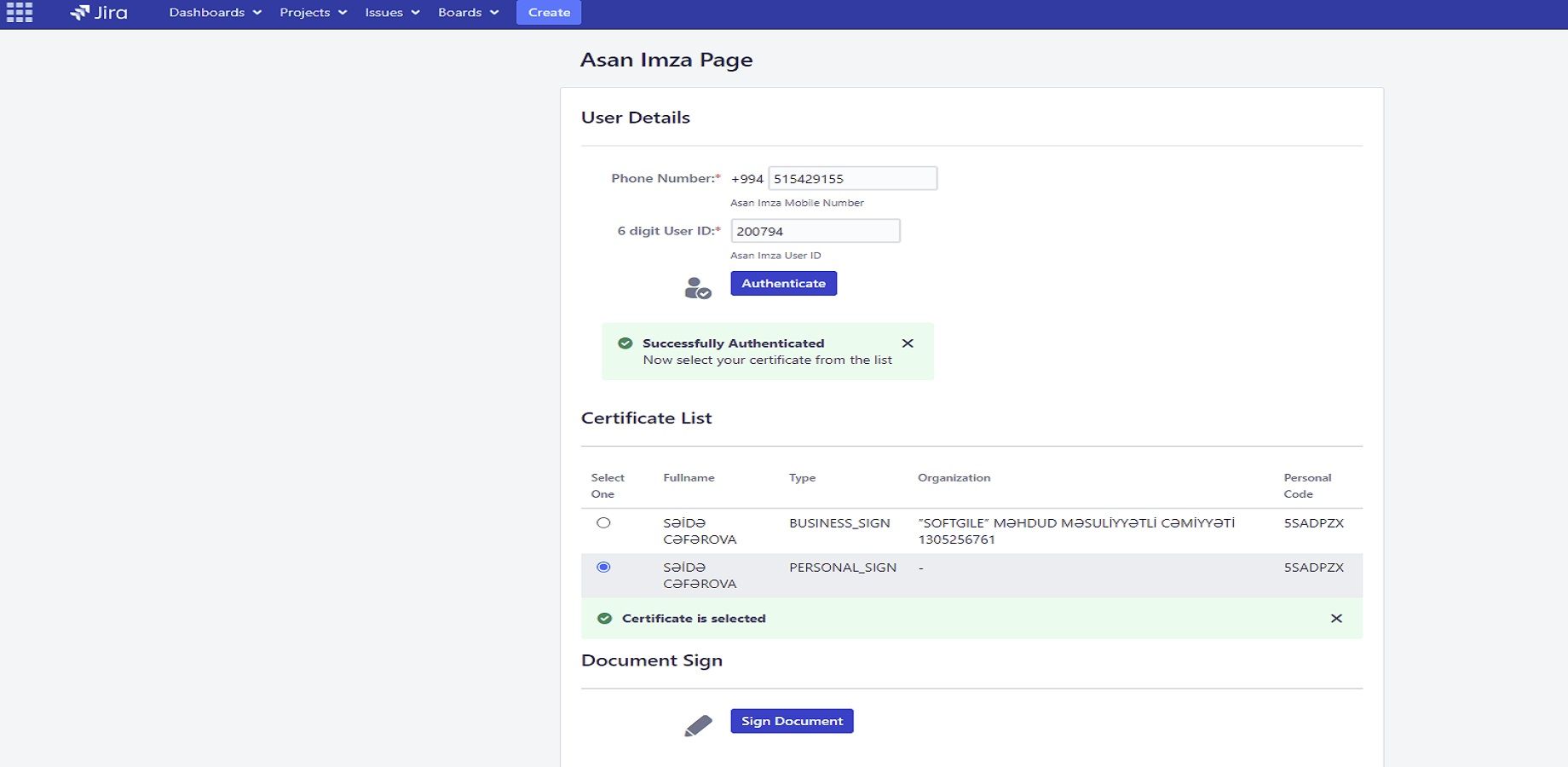Viewport: 1568px width, 767px height.
Task: Expand the Projects dropdown
Action: 313,13
